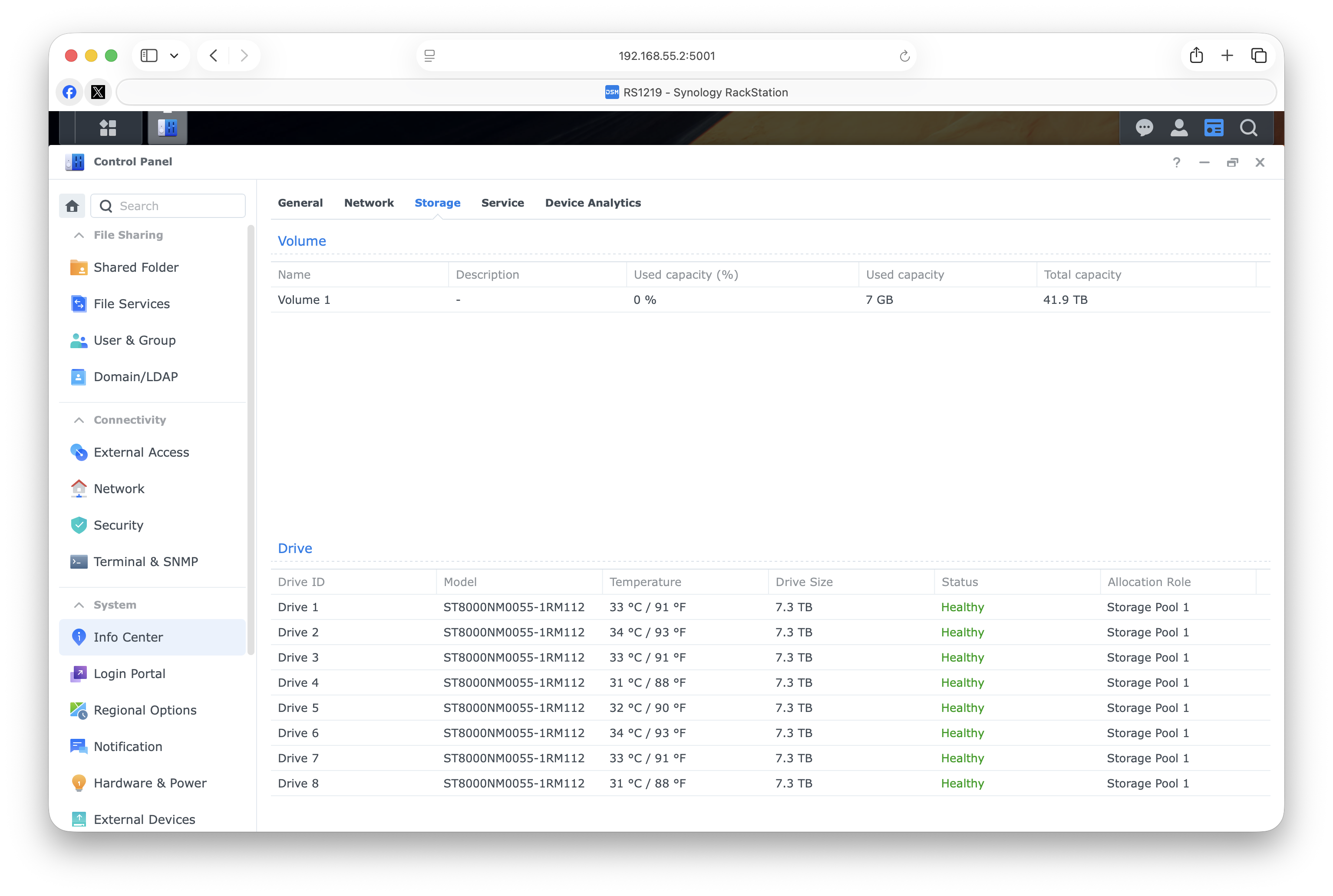Open Notification settings
Viewport: 1333px width, 896px height.
[x=152, y=748]
